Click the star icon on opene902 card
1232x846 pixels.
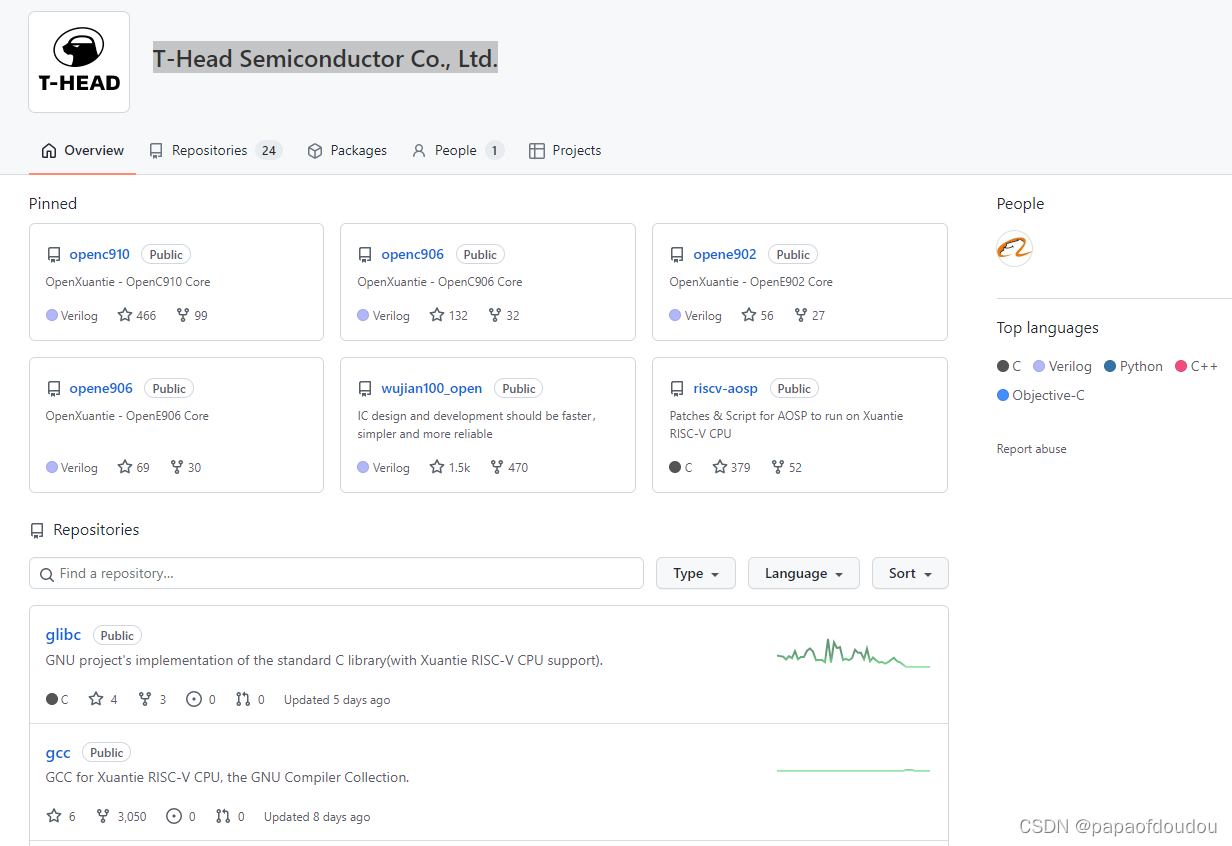click(x=749, y=315)
